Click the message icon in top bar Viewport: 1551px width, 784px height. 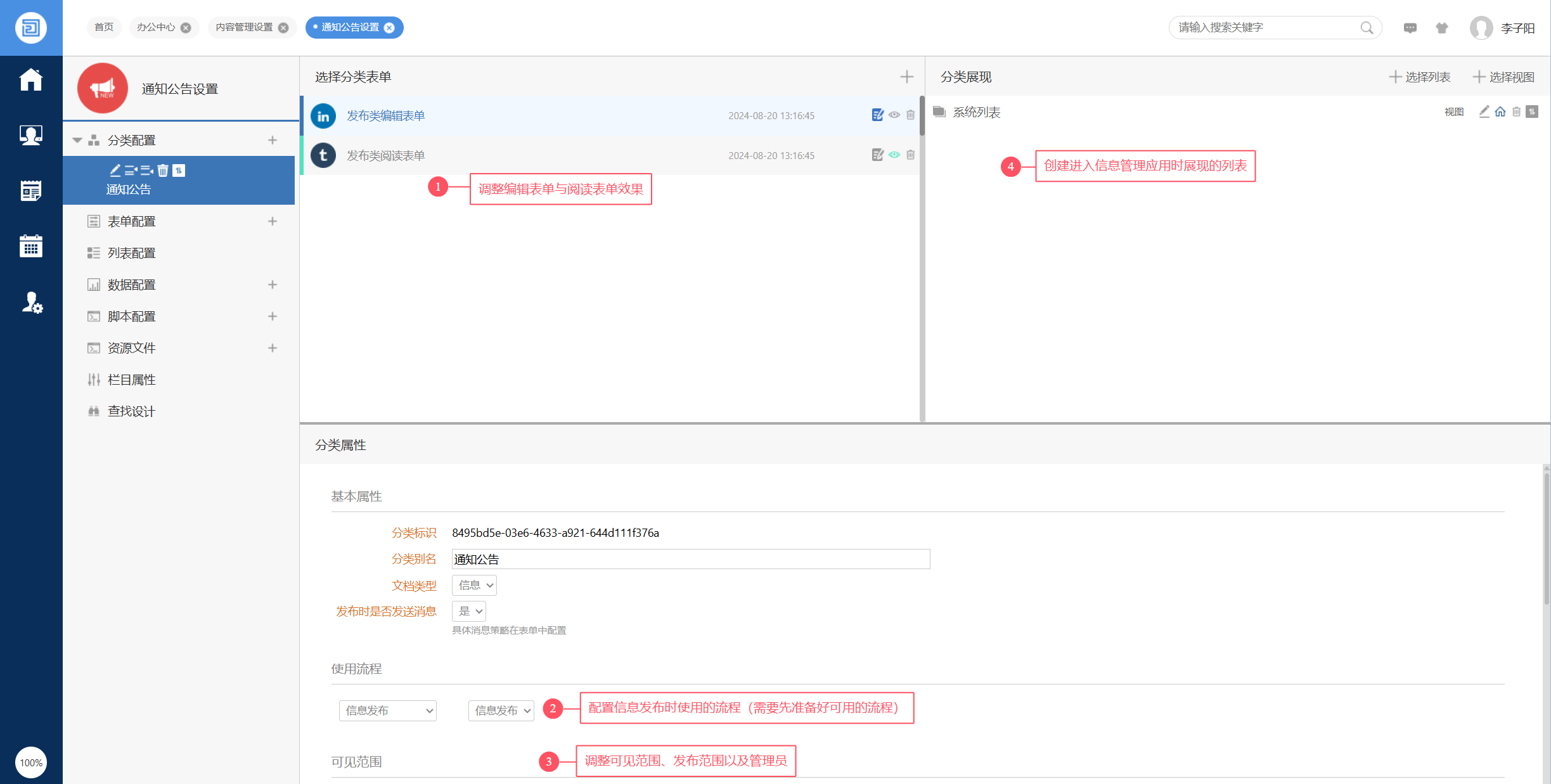click(x=1410, y=28)
